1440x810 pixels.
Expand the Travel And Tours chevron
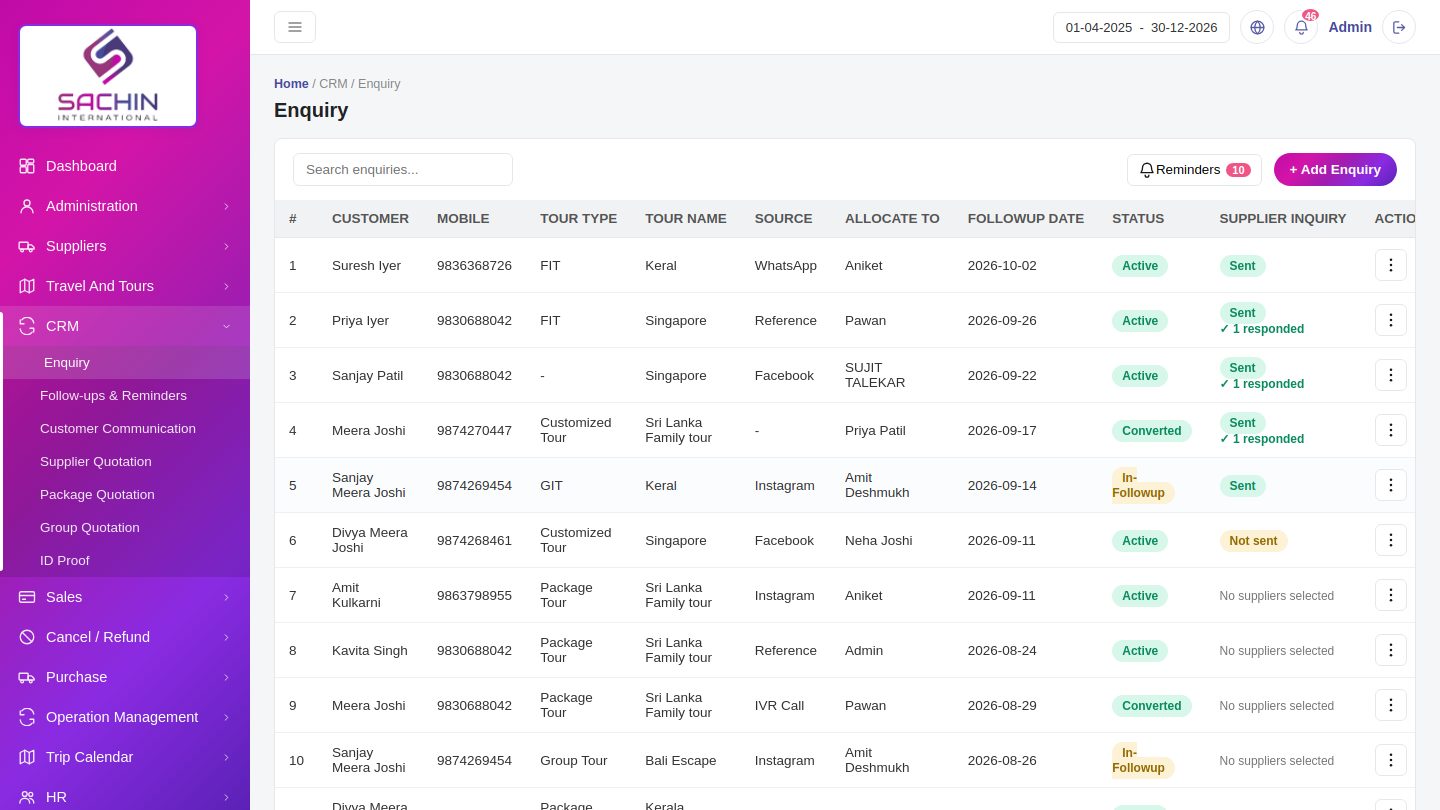pos(226,286)
